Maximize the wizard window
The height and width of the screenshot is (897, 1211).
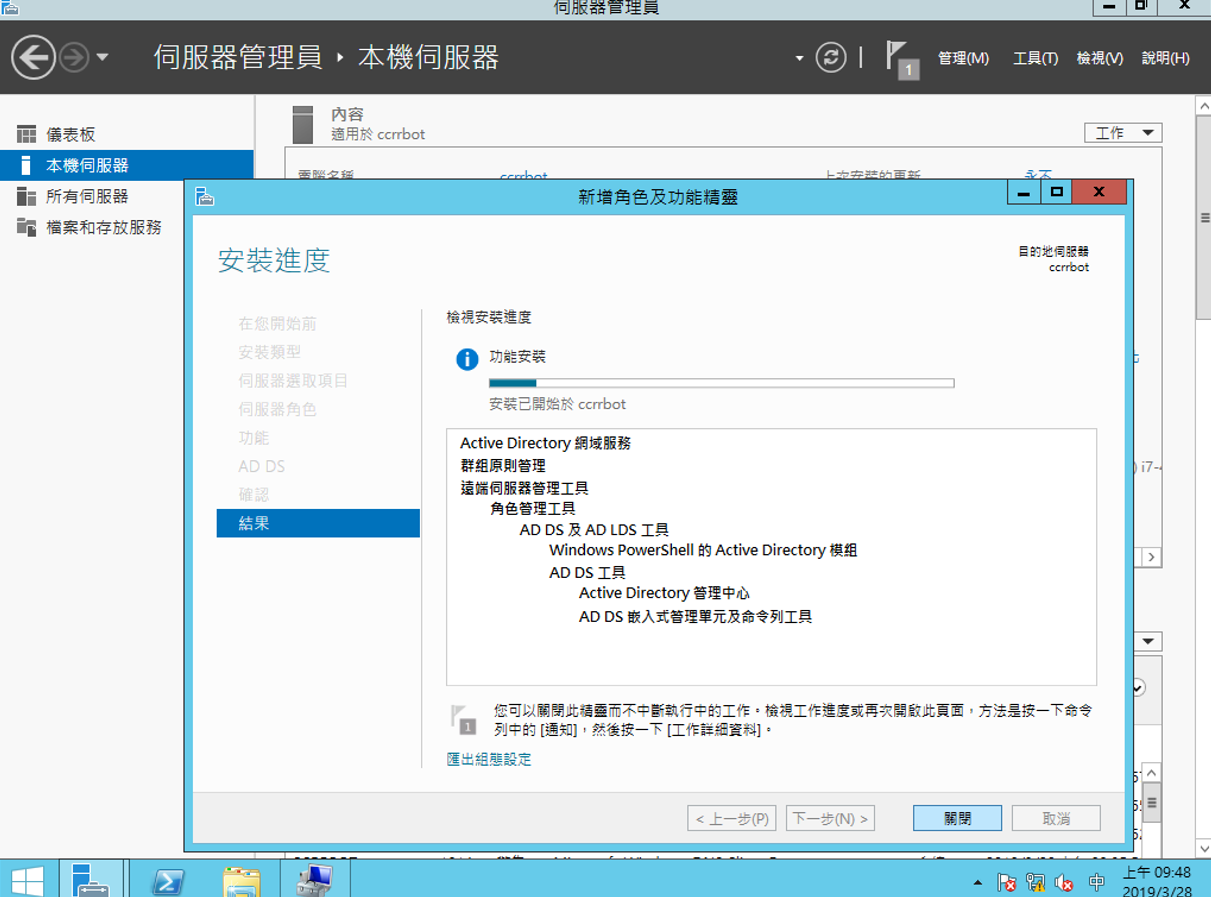point(1056,192)
